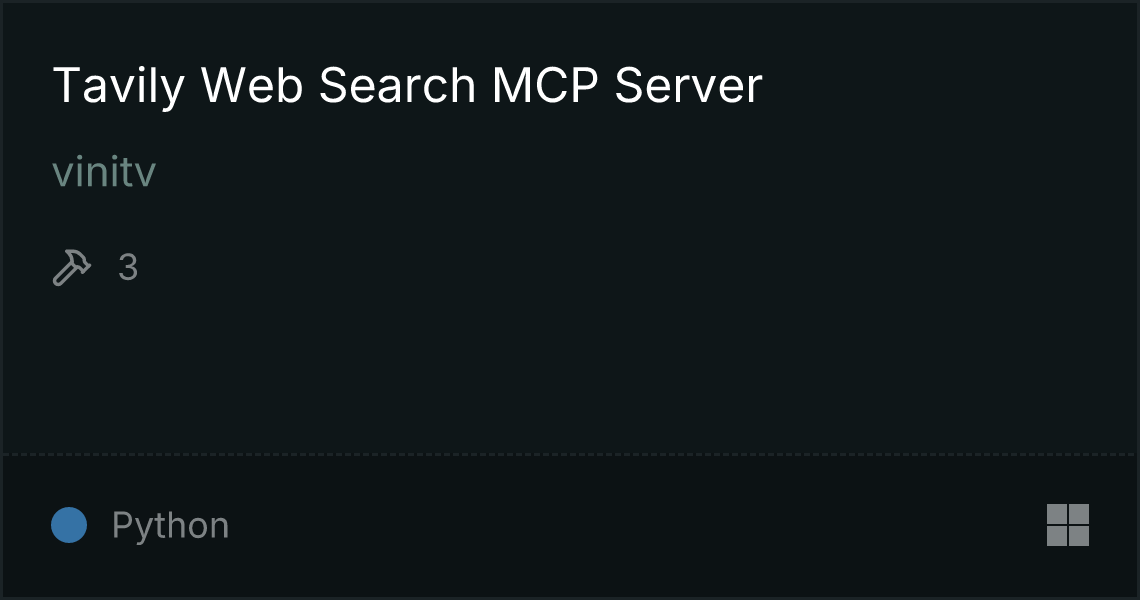Click the word Server in the title
The height and width of the screenshot is (600, 1140).
(688, 85)
